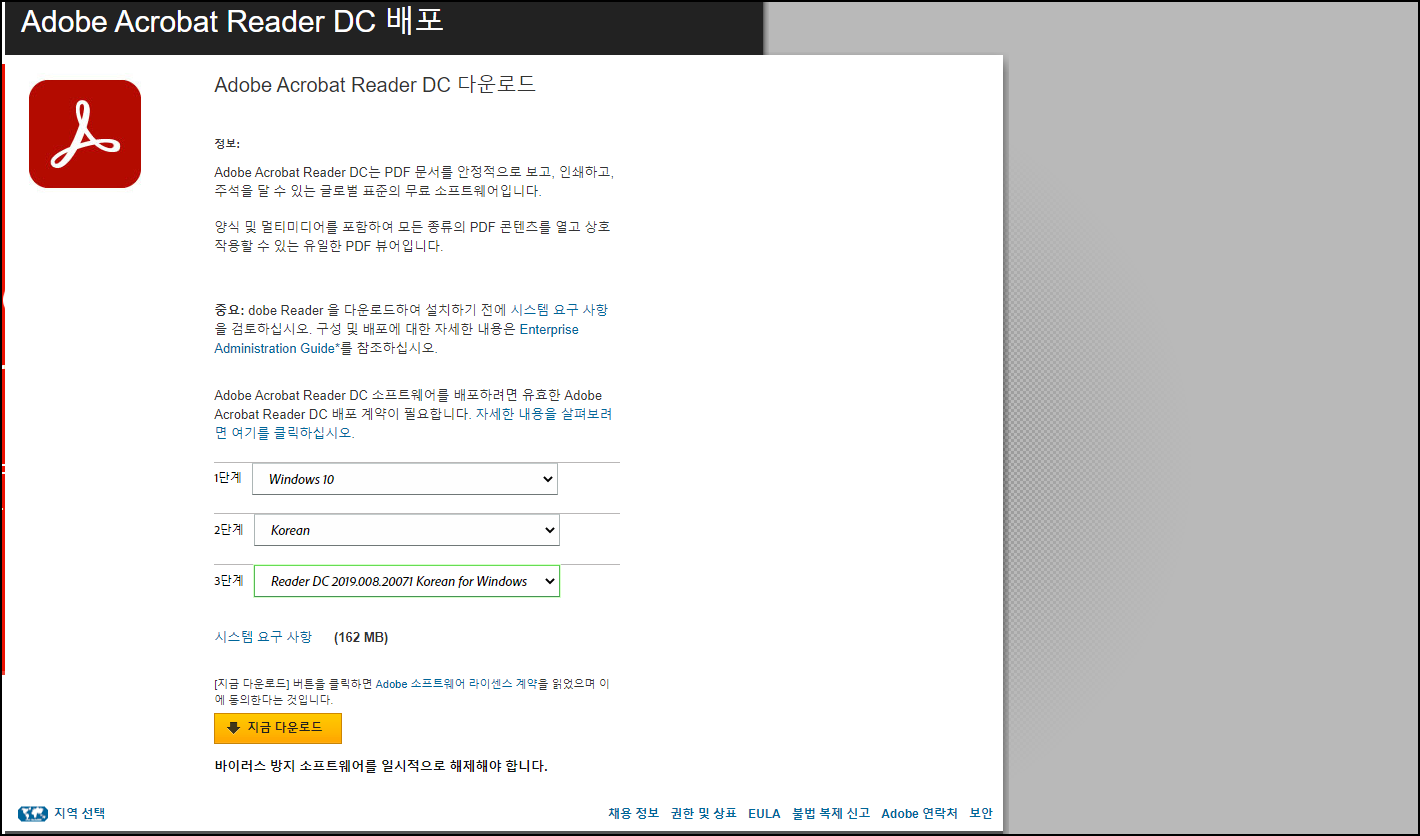The width and height of the screenshot is (1420, 836).
Task: Click the Adobe Acrobat Reader logo icon
Action: tap(85, 134)
